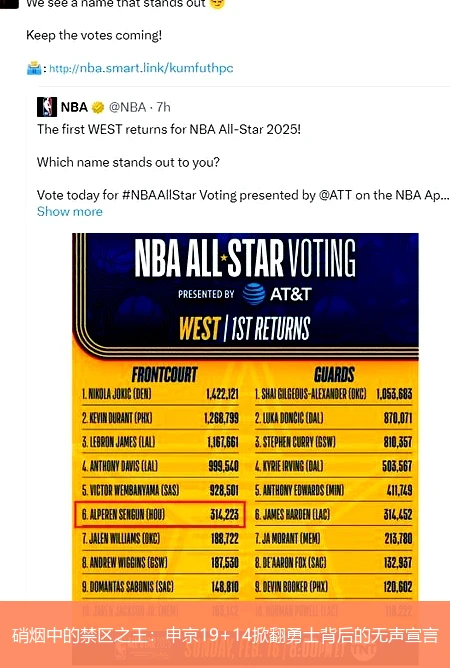Viewport: 450px width, 668px height.
Task: Click the FRONTCOURT column heading
Action: click(x=164, y=374)
